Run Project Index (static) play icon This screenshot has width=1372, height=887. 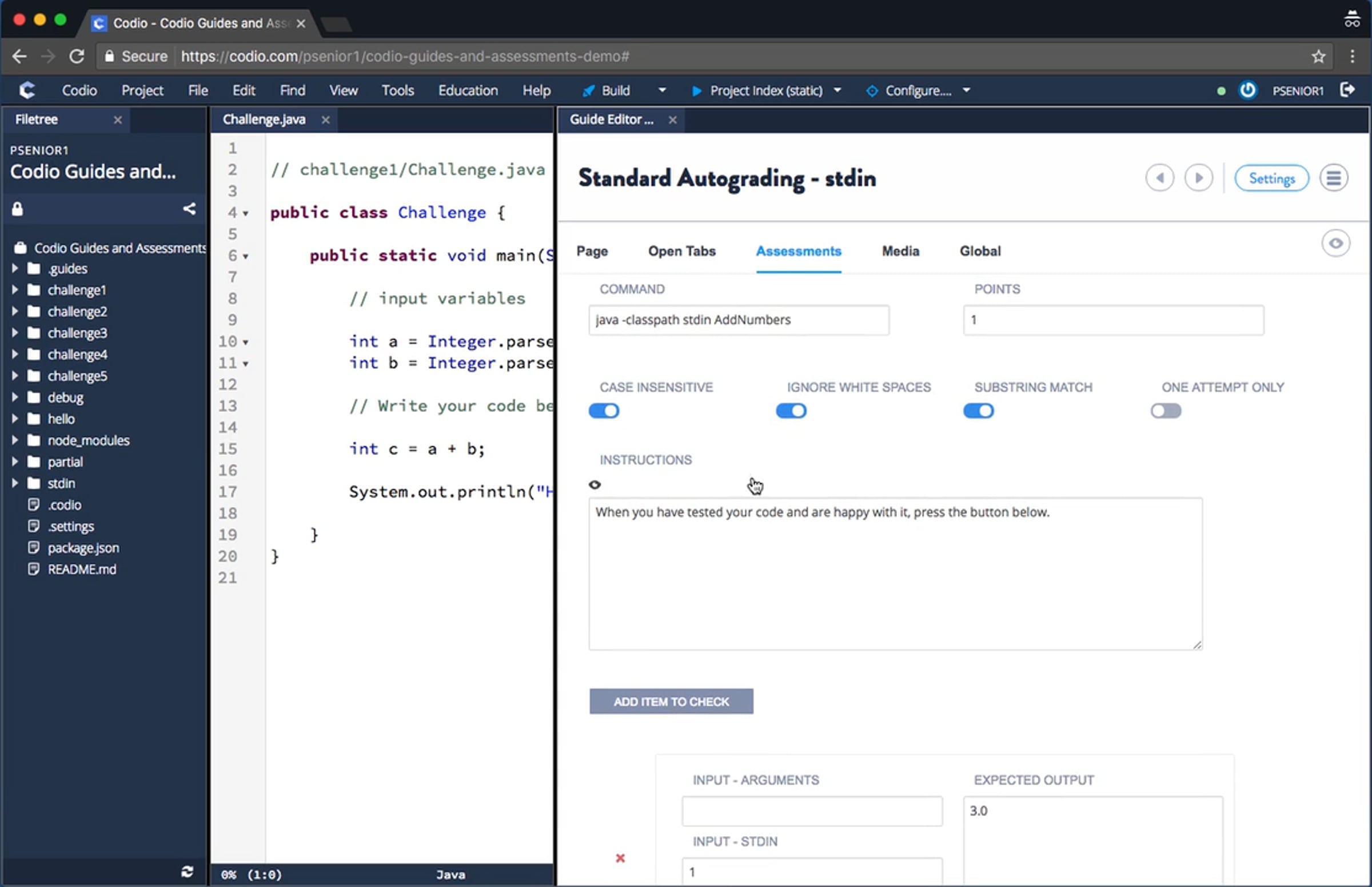(696, 90)
